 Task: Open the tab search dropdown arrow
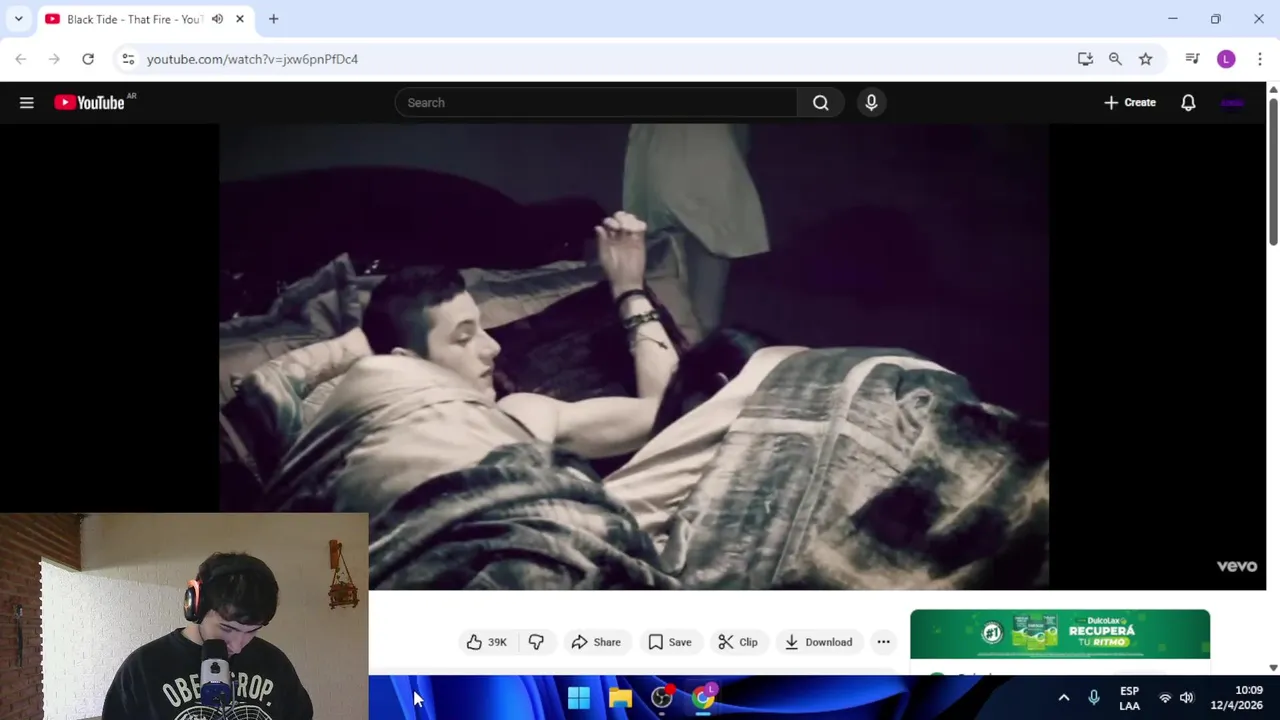tap(18, 19)
